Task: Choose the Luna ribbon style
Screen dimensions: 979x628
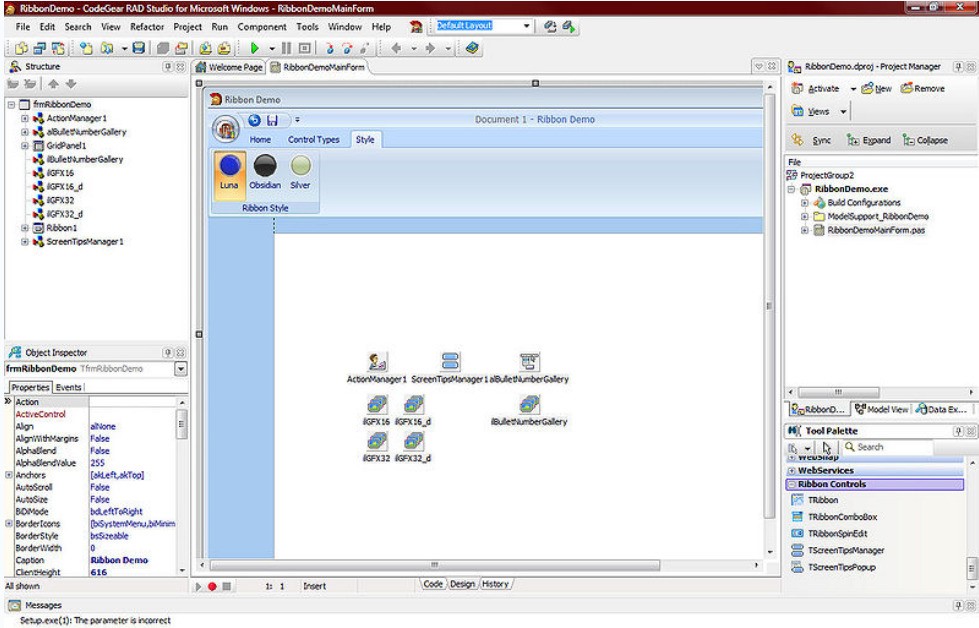Action: coord(230,167)
